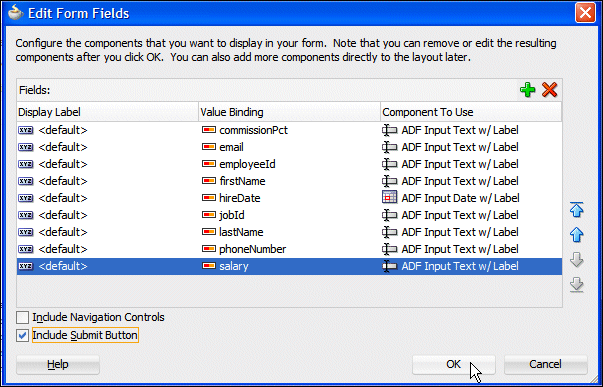This screenshot has width=603, height=387.
Task: Click the green plus add field icon
Action: point(527,90)
